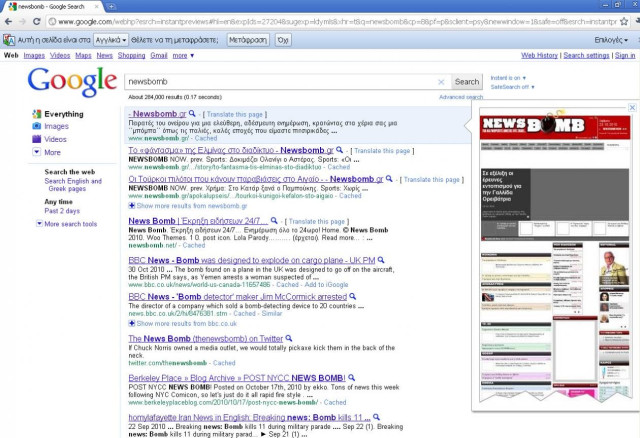Open Maps in the top navigation
The height and width of the screenshot is (438, 640).
pos(83,56)
